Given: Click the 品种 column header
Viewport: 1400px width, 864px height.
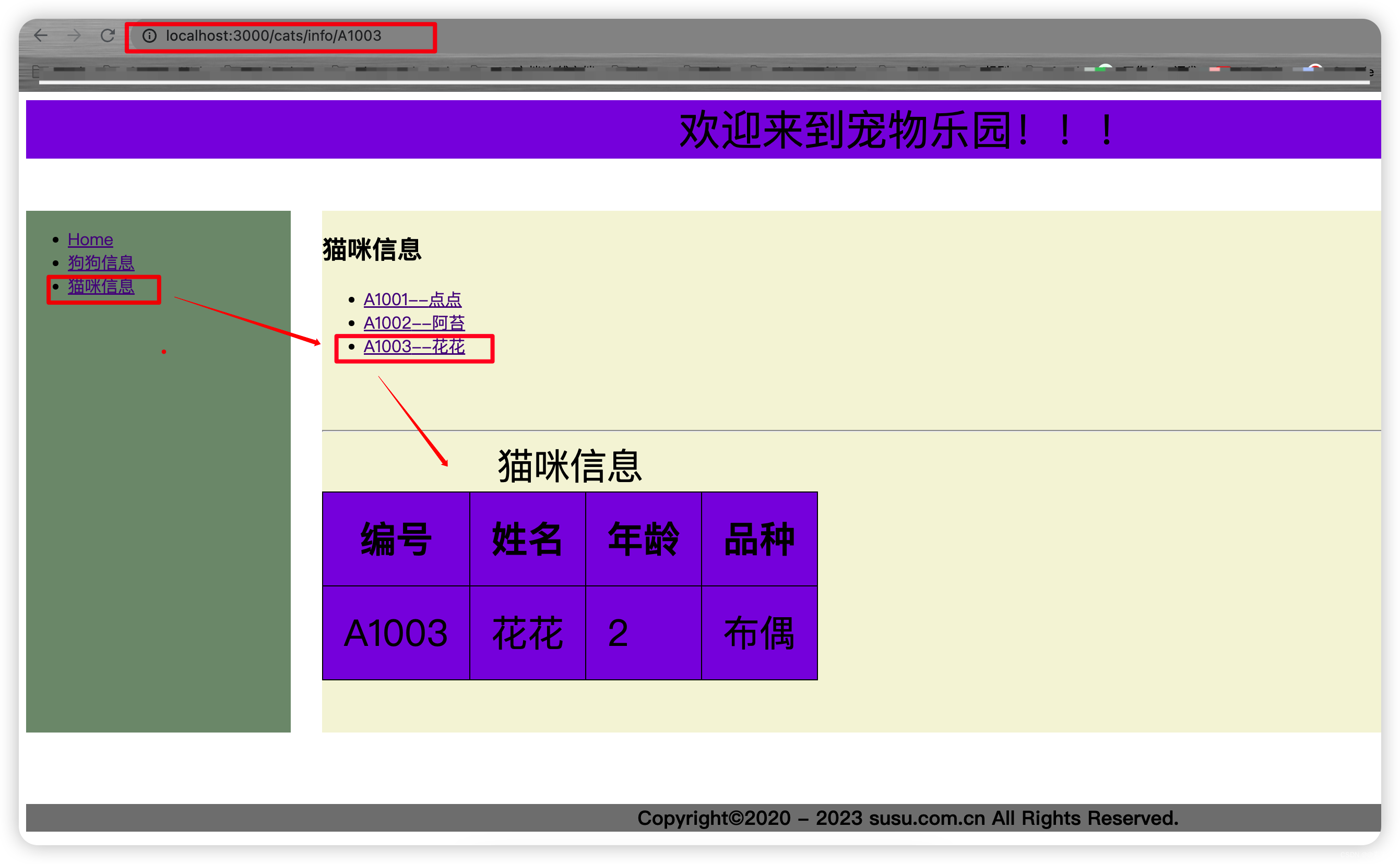Looking at the screenshot, I should click(759, 539).
